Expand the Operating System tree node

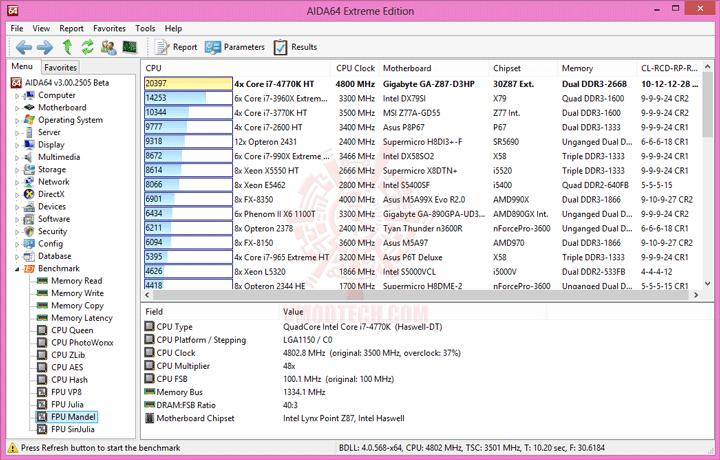[17, 120]
